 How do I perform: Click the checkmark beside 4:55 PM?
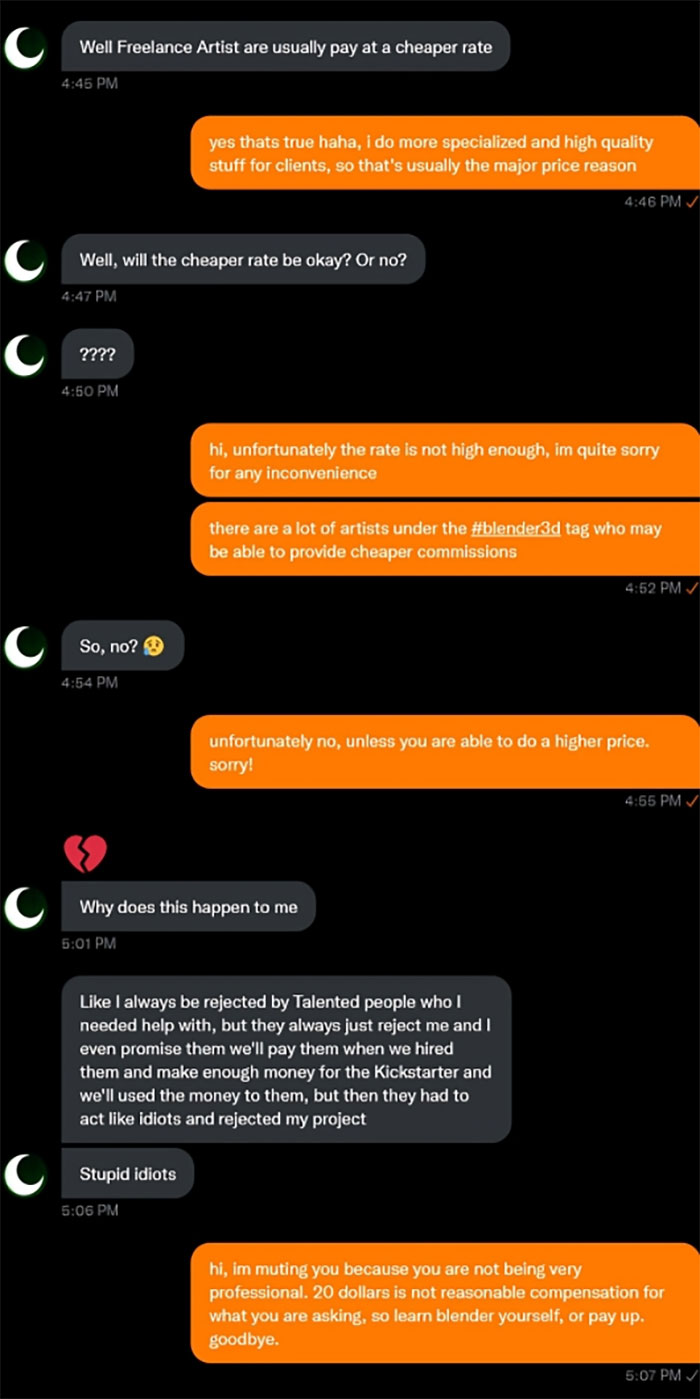(691, 800)
